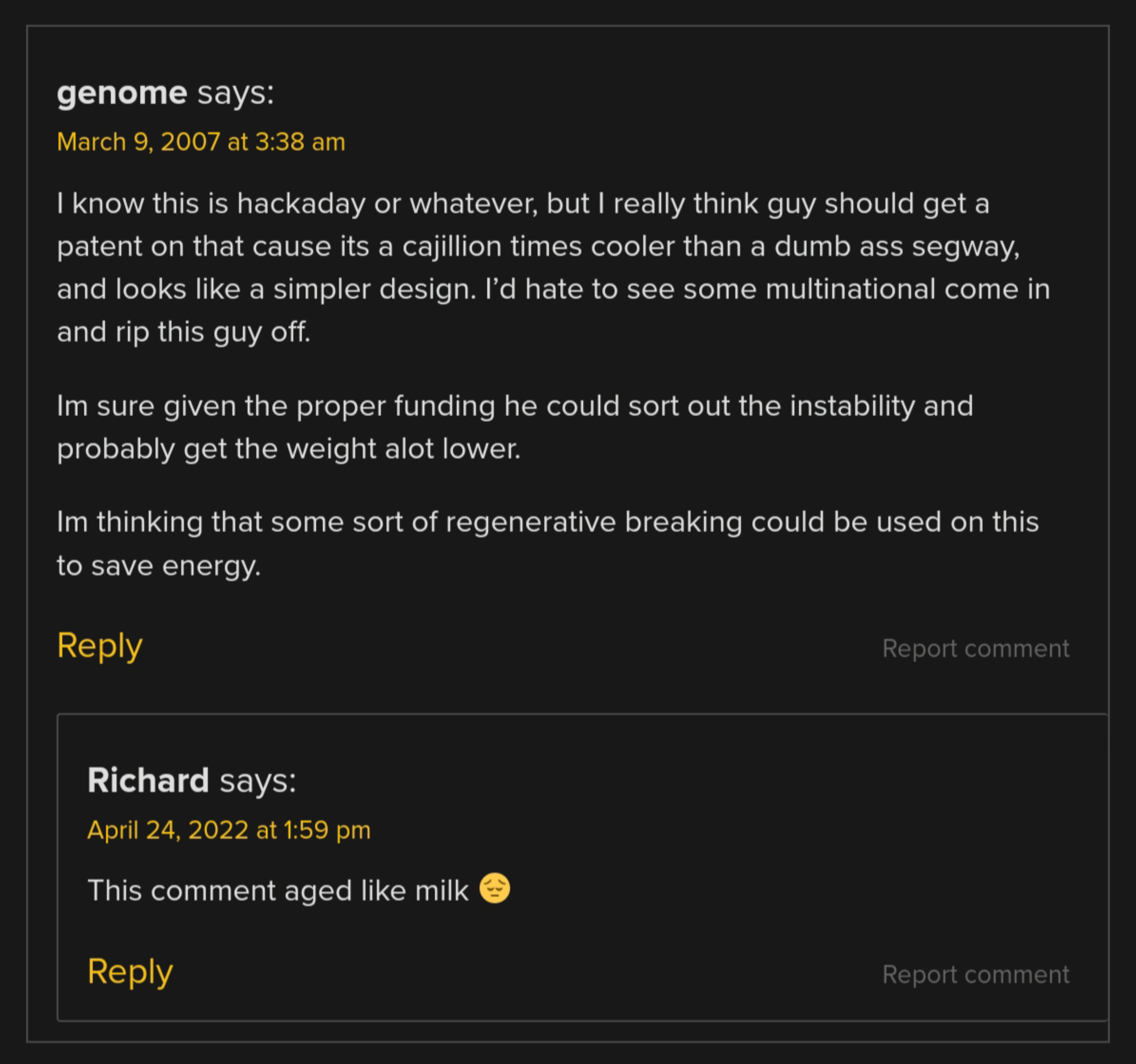Image resolution: width=1136 pixels, height=1064 pixels.
Task: Report genome's comment
Action: pyautogui.click(x=976, y=649)
